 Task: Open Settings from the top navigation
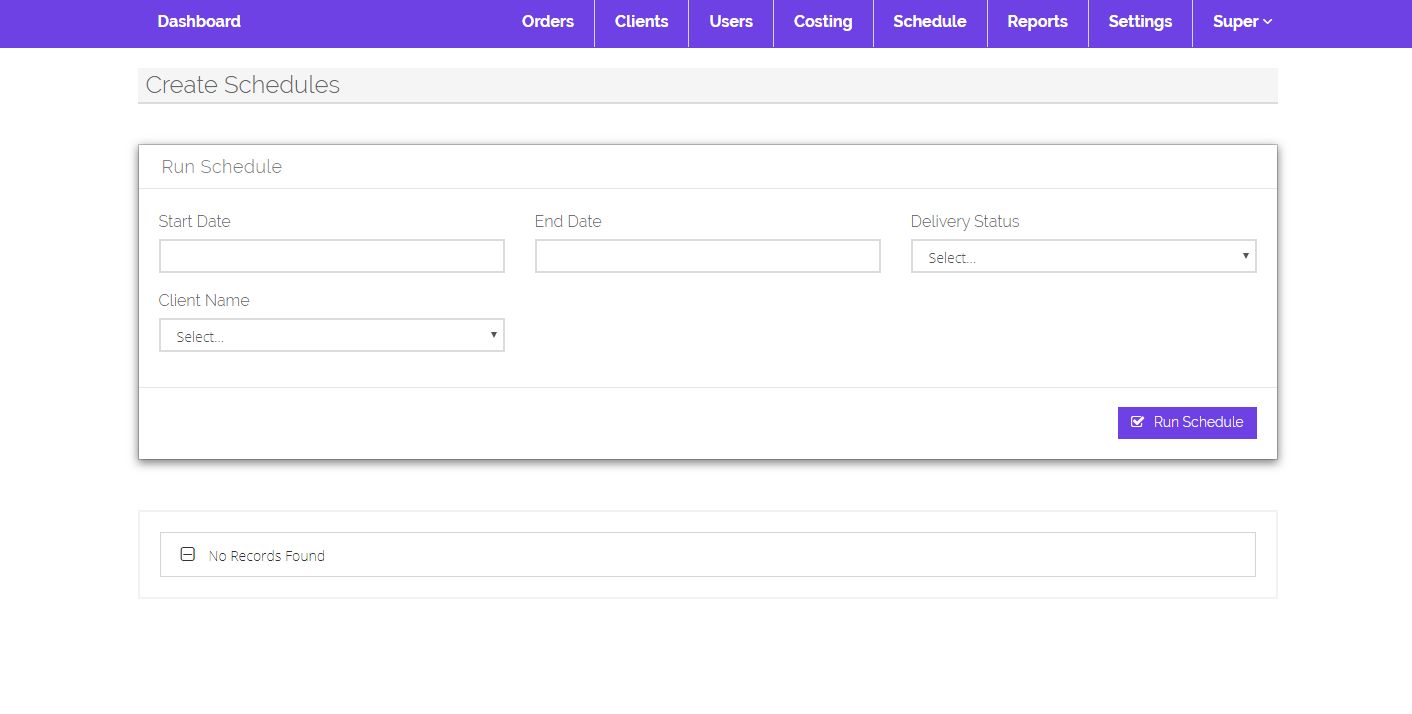[x=1139, y=22]
